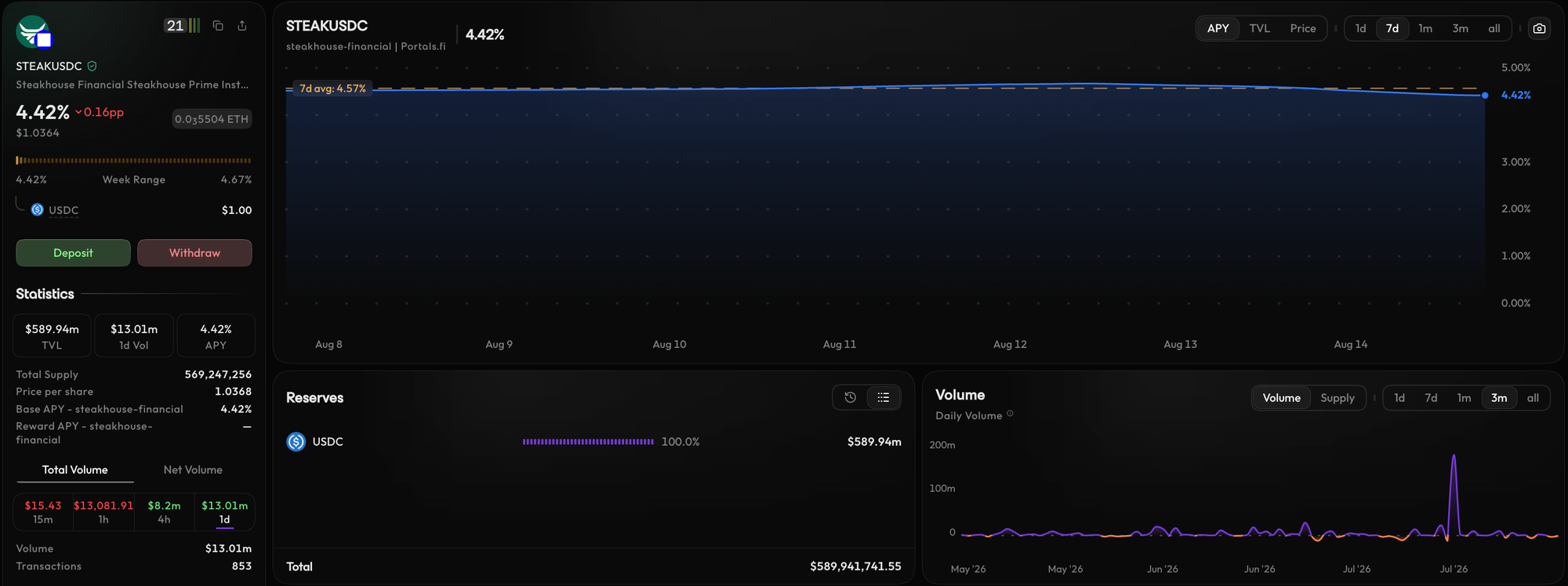Switch volume chart to Supply
This screenshot has width=1568, height=586.
point(1338,398)
